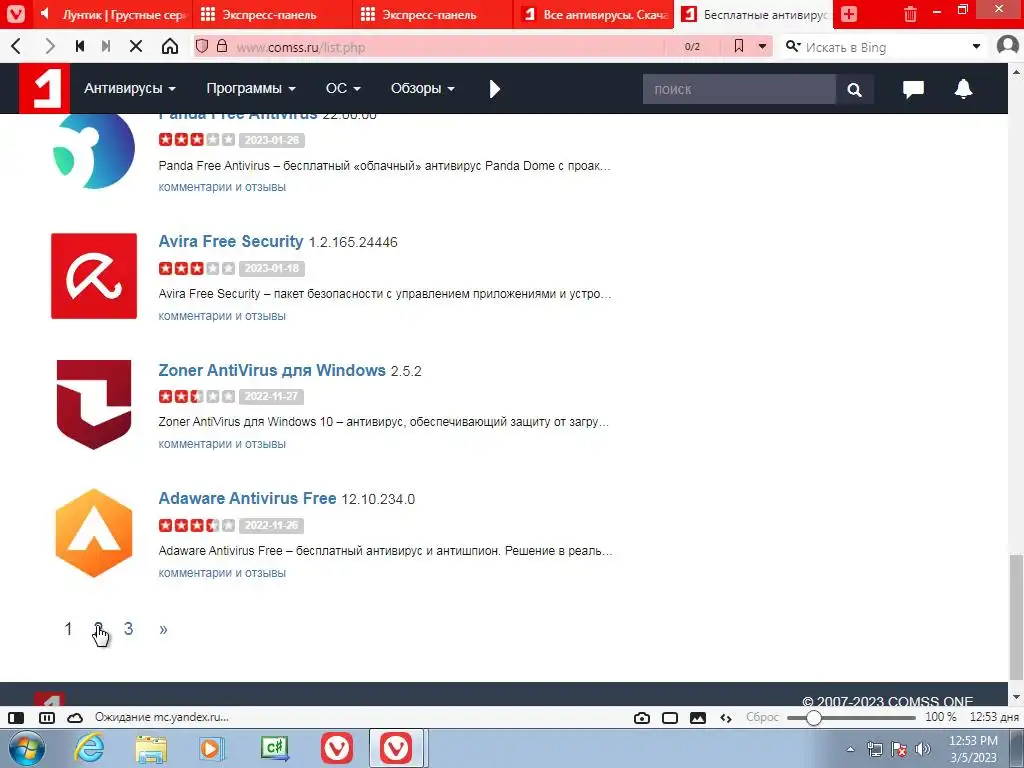This screenshot has width=1024, height=768.
Task: Go back to previous page
Action: point(17,46)
